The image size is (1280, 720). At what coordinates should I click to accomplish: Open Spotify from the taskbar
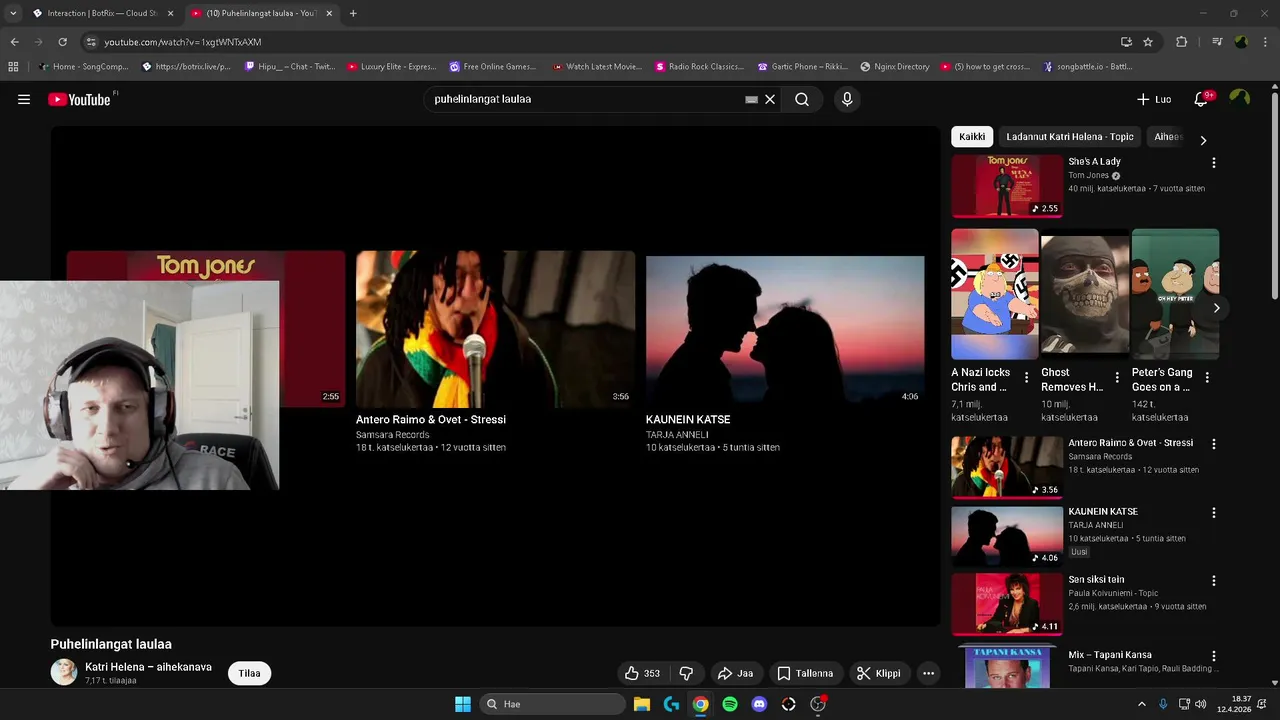click(x=730, y=704)
